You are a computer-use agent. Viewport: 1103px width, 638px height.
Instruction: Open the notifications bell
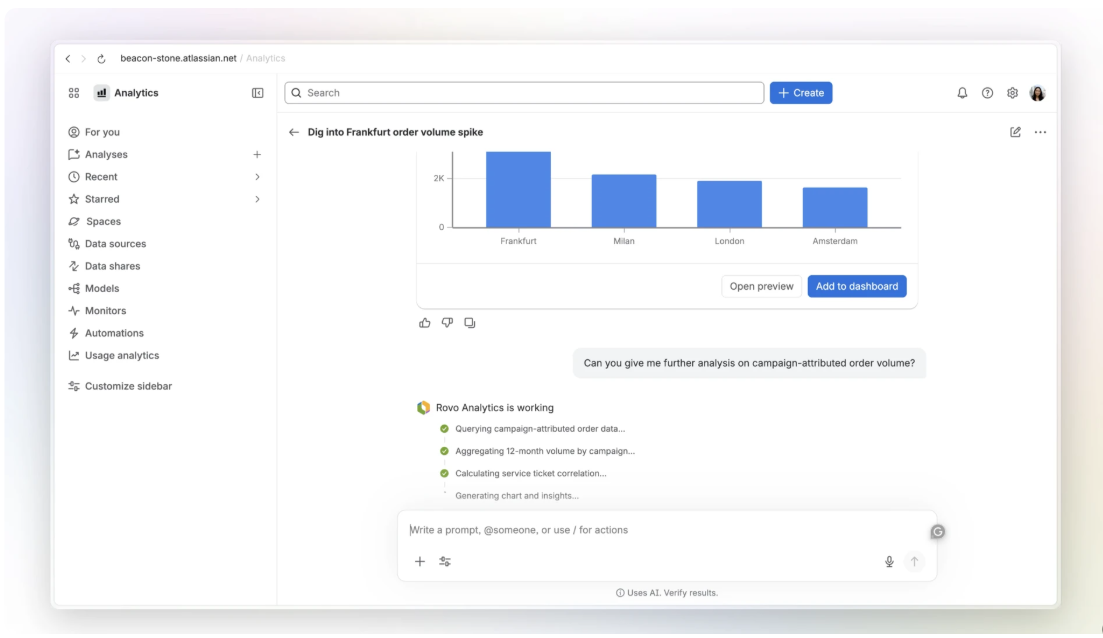coord(962,93)
